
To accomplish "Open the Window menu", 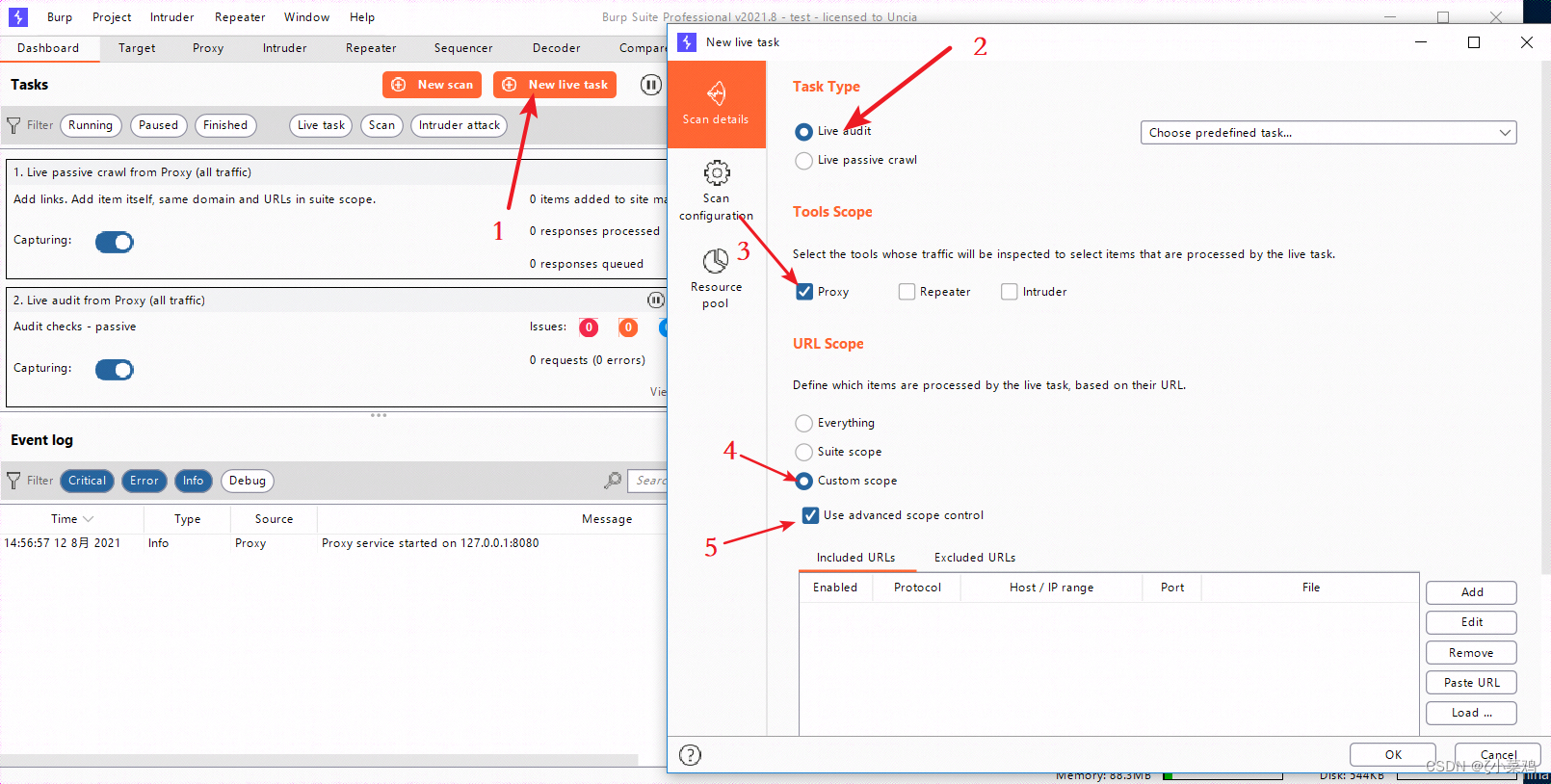I will point(306,17).
